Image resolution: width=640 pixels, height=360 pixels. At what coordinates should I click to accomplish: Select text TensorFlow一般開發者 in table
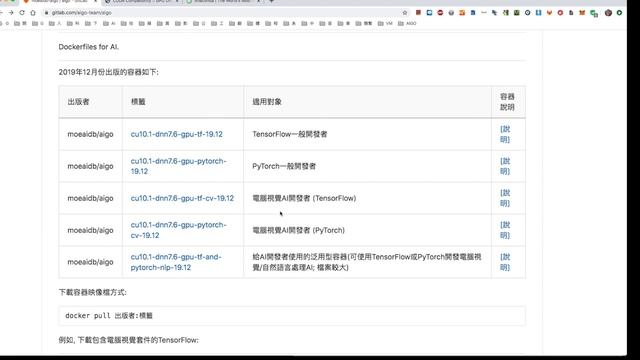(x=290, y=134)
